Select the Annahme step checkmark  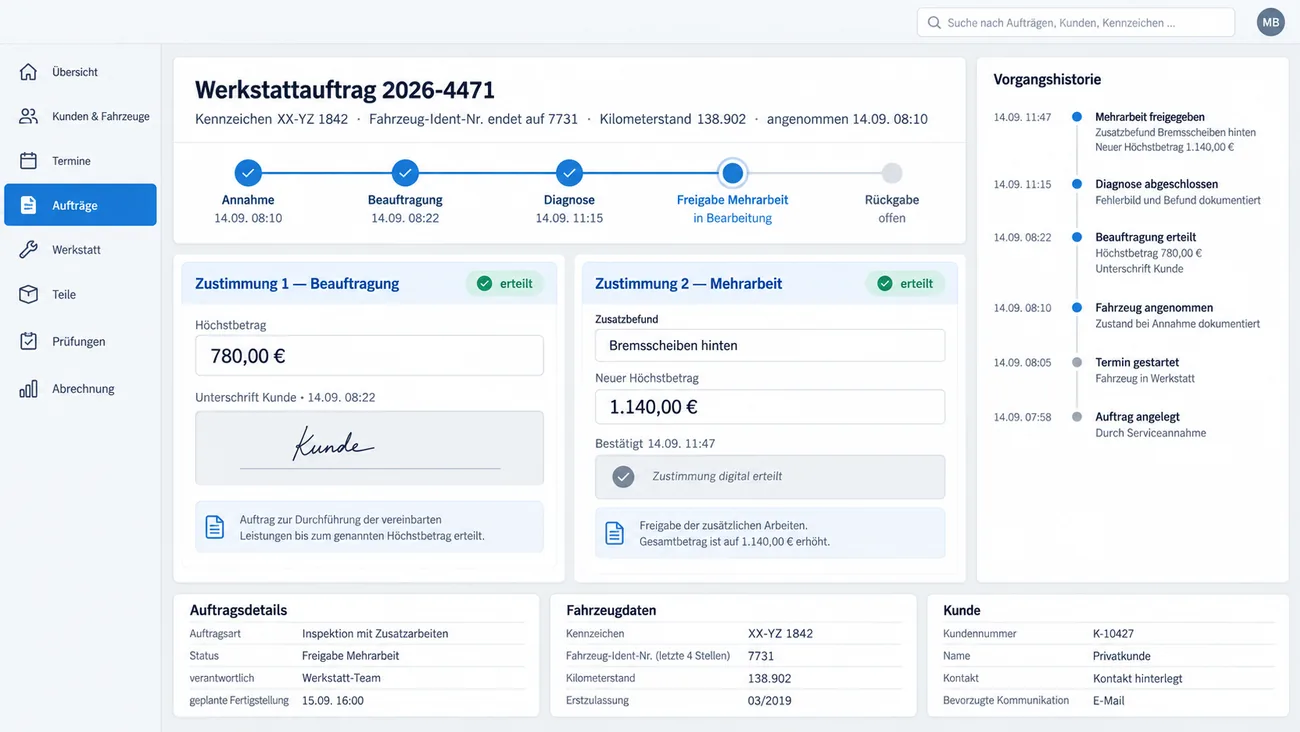tap(248, 173)
